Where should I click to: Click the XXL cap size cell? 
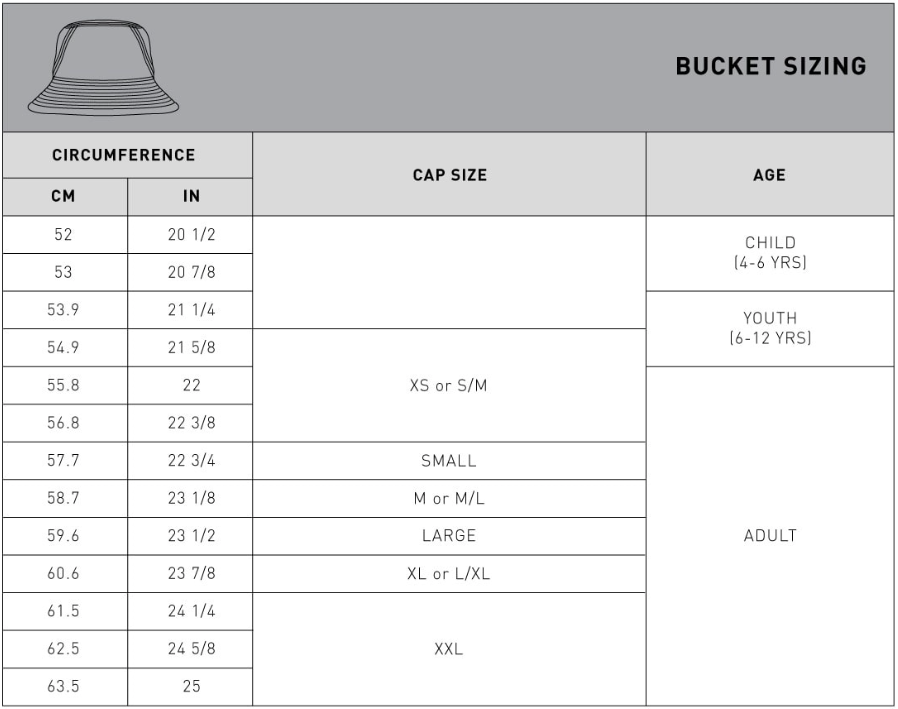click(450, 649)
